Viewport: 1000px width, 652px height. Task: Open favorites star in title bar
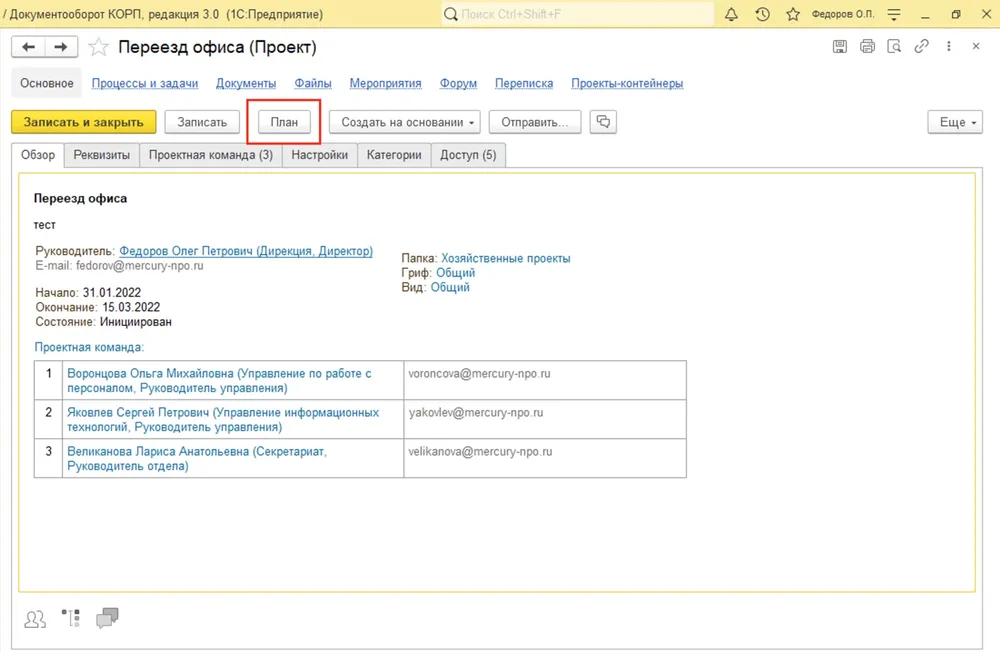(793, 14)
